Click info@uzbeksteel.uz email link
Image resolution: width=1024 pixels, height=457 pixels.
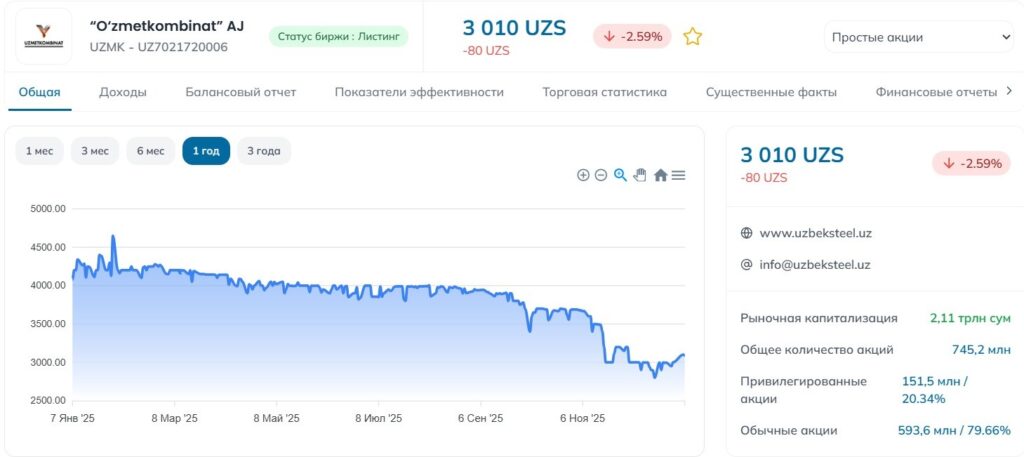pos(815,265)
